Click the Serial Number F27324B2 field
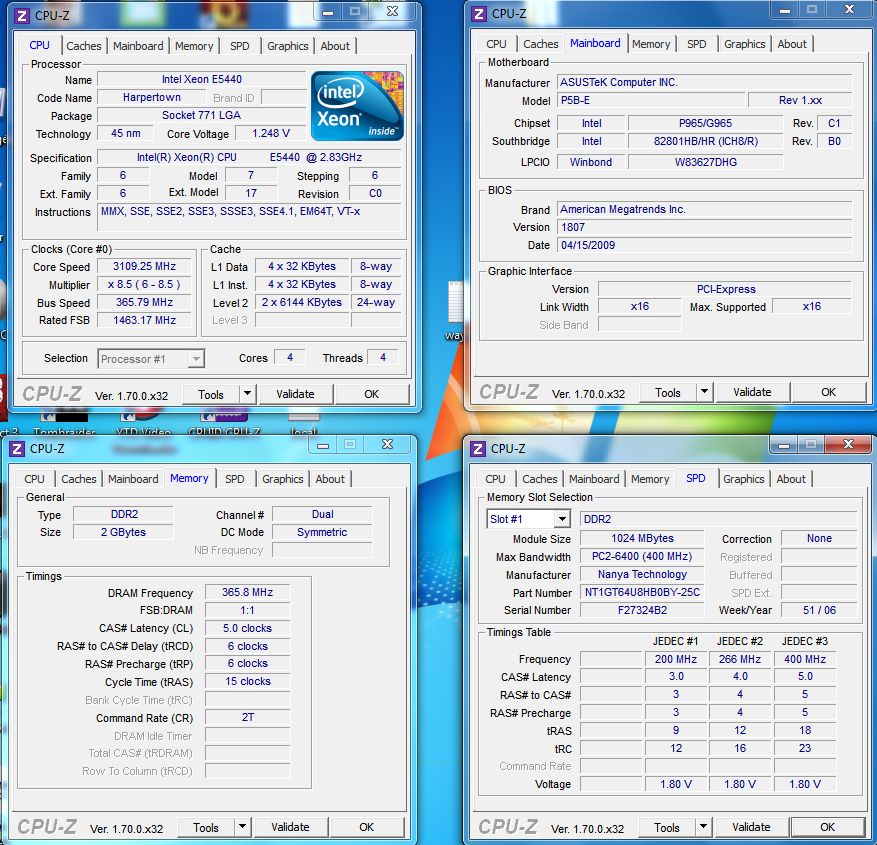 (x=642, y=610)
